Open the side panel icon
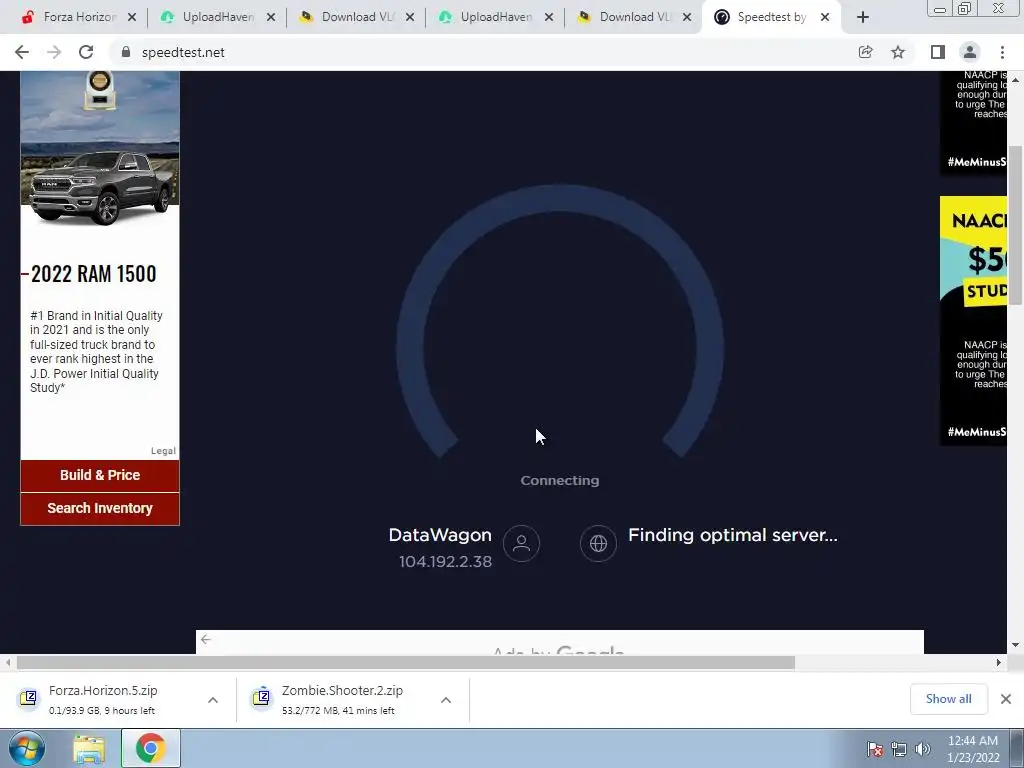Image resolution: width=1024 pixels, height=768 pixels. coord(938,52)
